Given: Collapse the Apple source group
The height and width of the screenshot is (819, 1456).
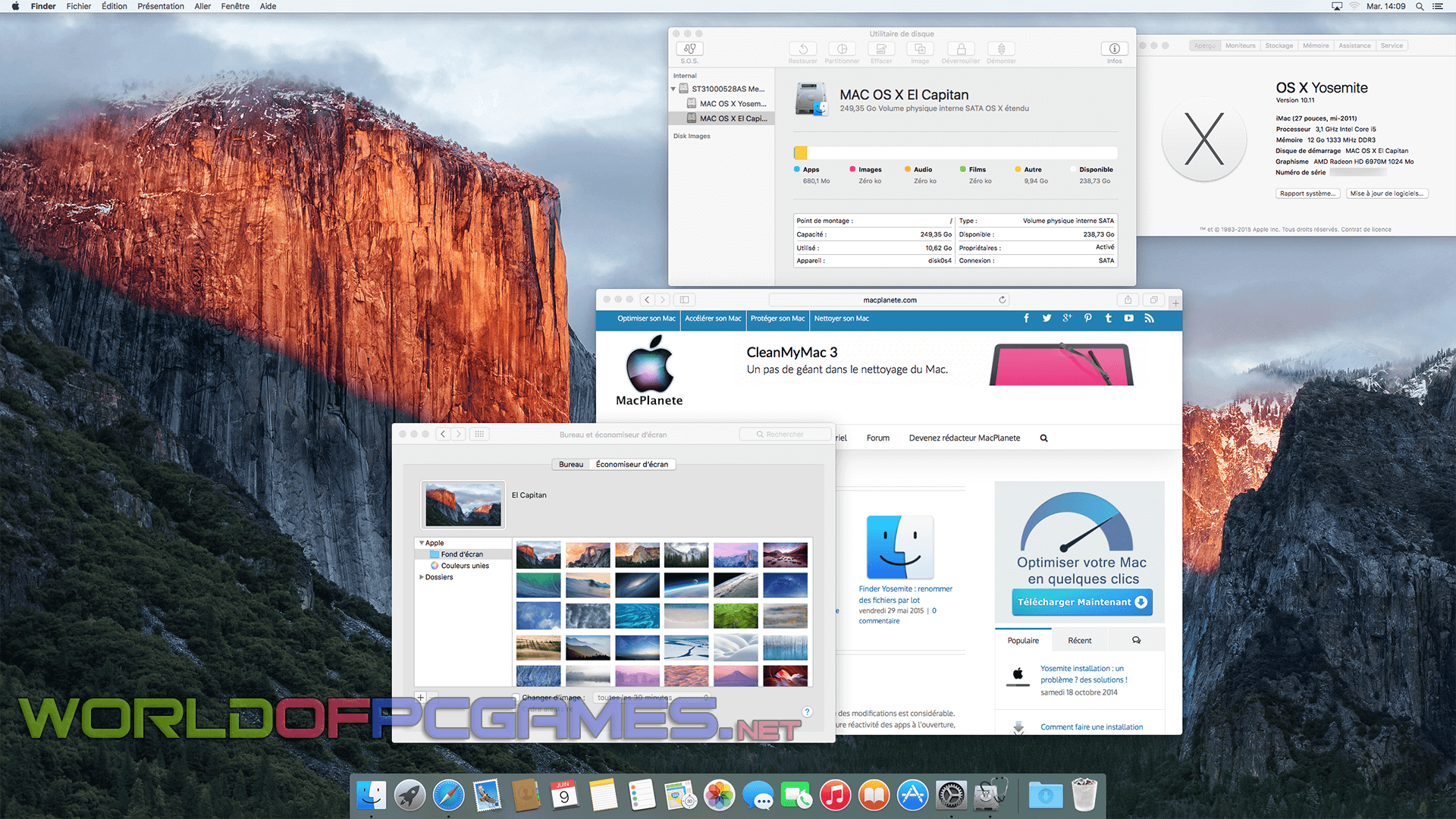Looking at the screenshot, I should 422,543.
